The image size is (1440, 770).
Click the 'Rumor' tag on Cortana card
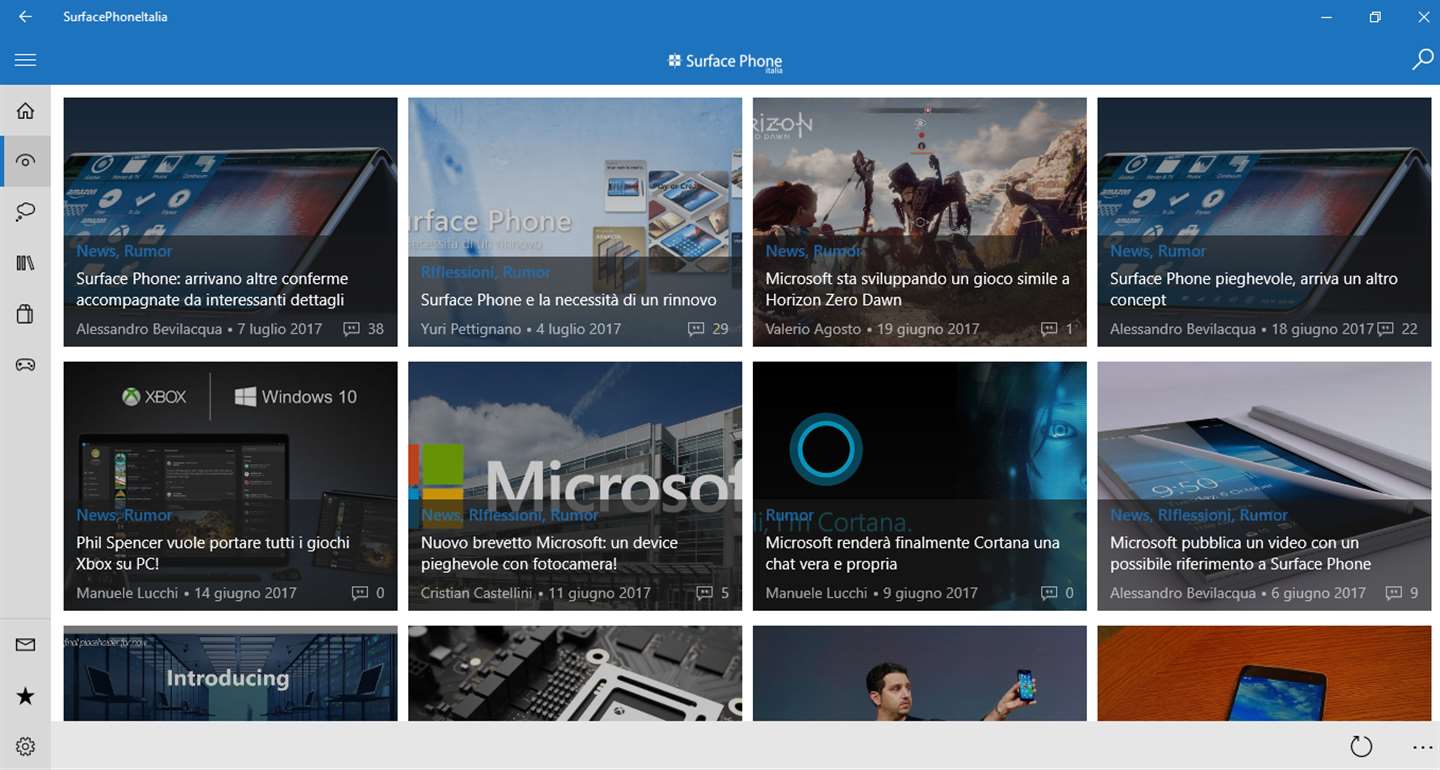click(789, 515)
